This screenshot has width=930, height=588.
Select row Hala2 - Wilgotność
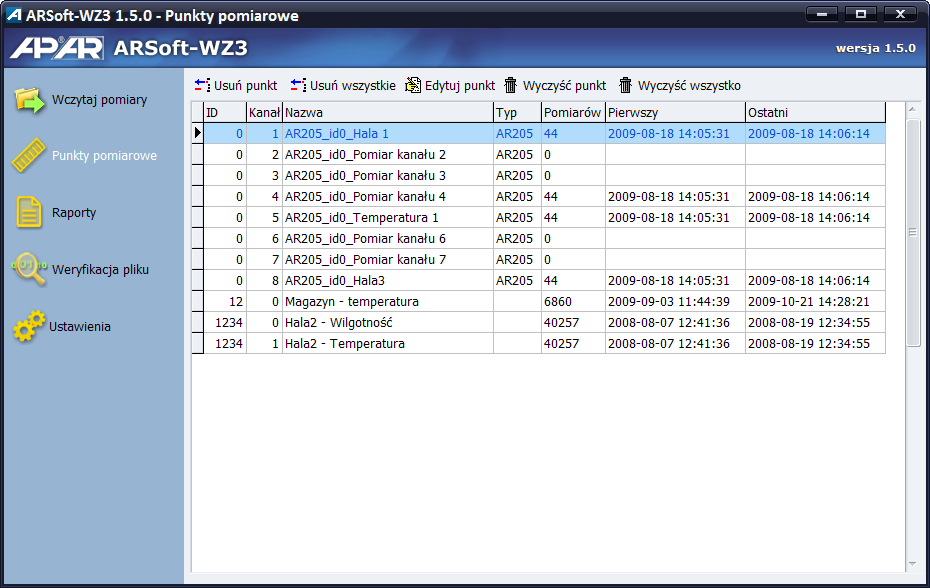click(539, 322)
